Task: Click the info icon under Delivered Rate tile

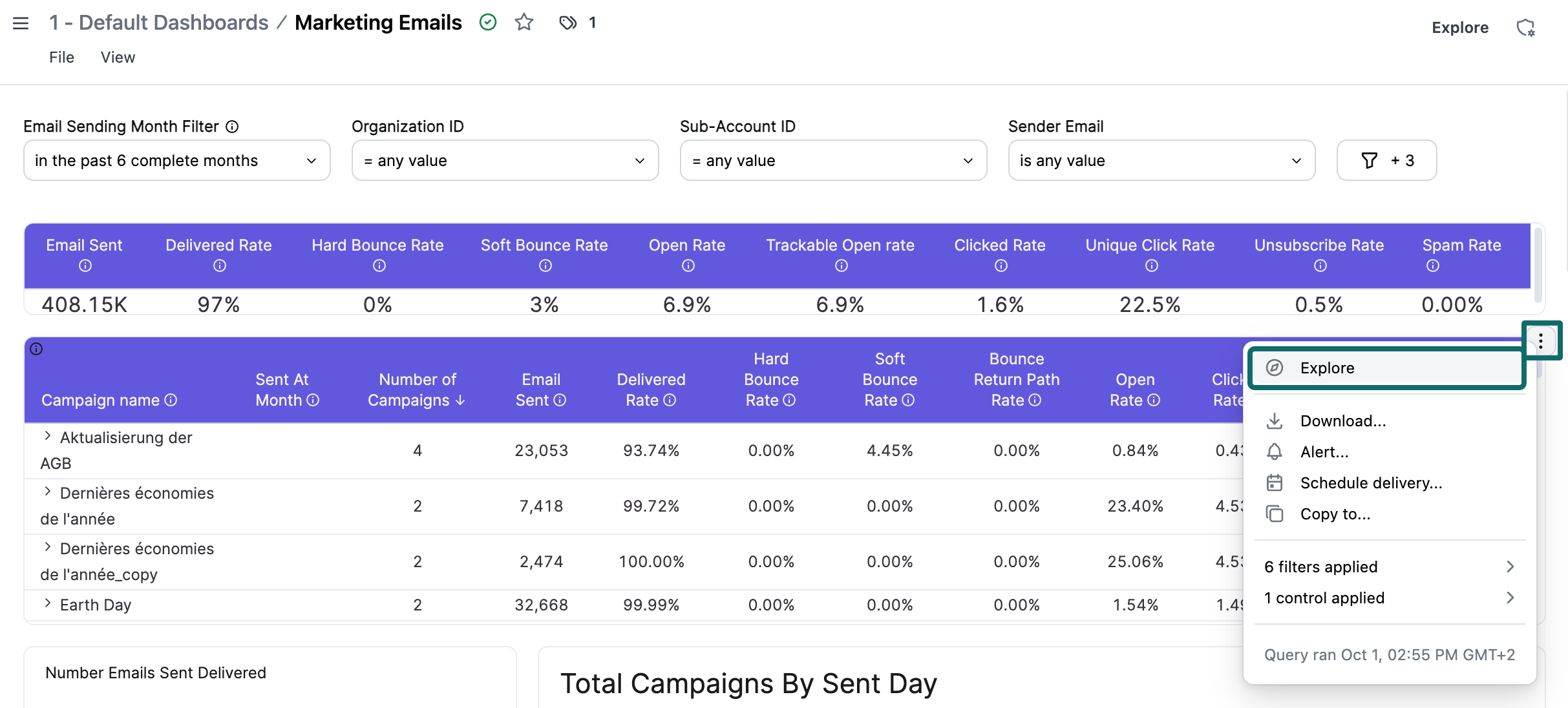Action: [x=219, y=265]
